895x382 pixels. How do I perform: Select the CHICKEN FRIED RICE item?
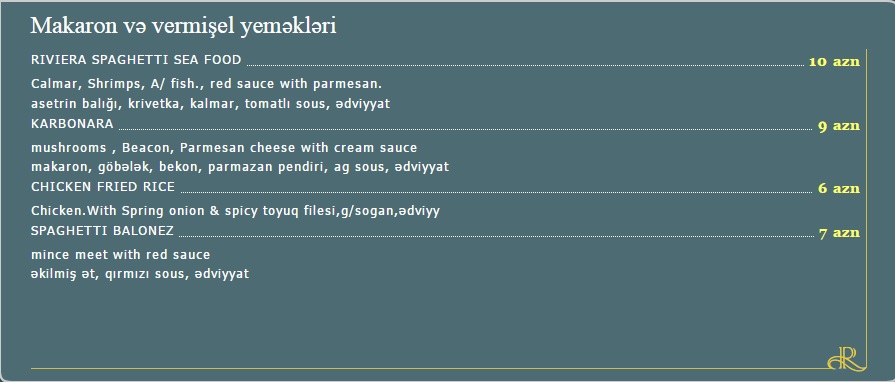[103, 187]
